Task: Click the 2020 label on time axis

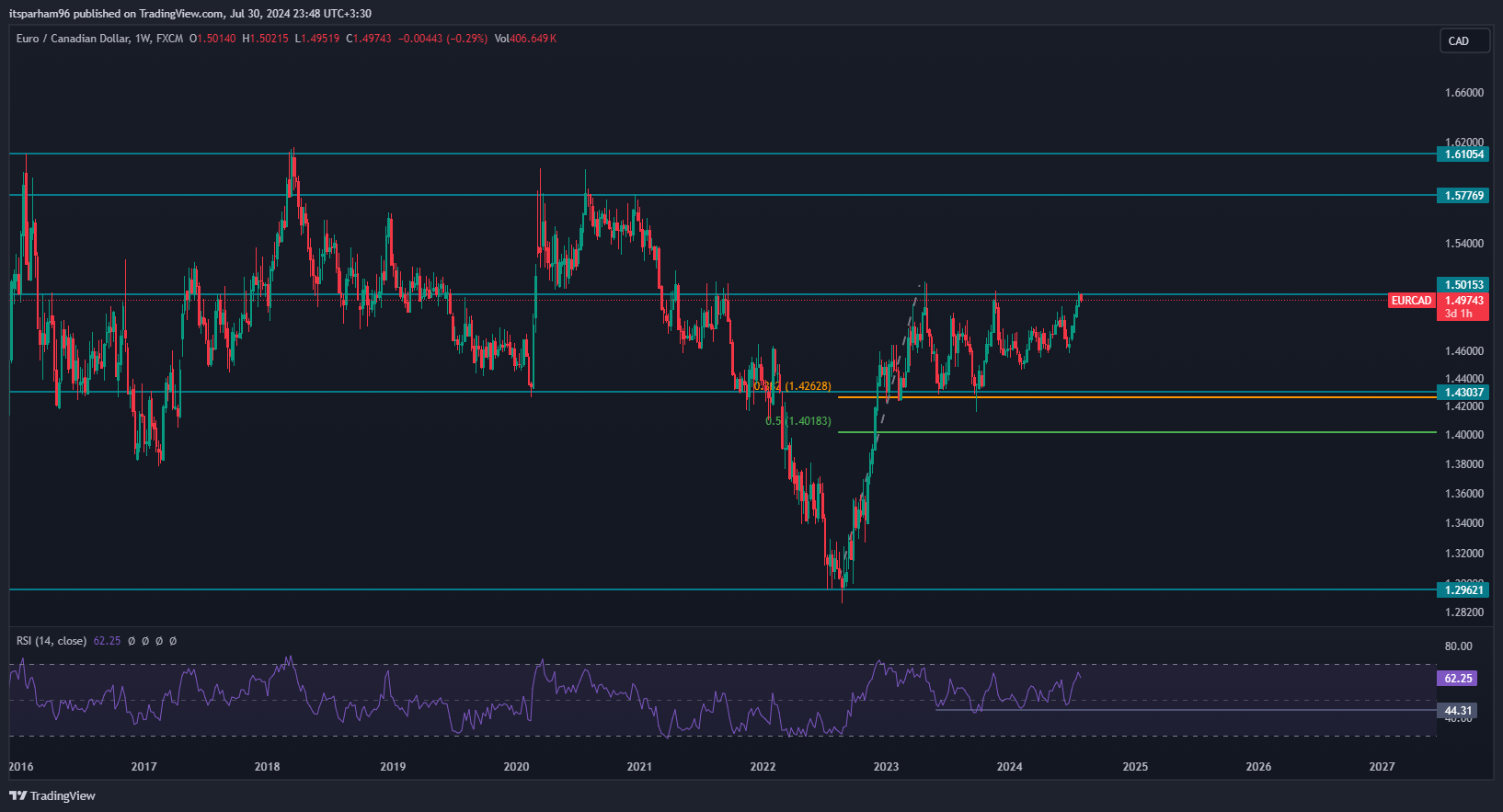Action: (517, 767)
